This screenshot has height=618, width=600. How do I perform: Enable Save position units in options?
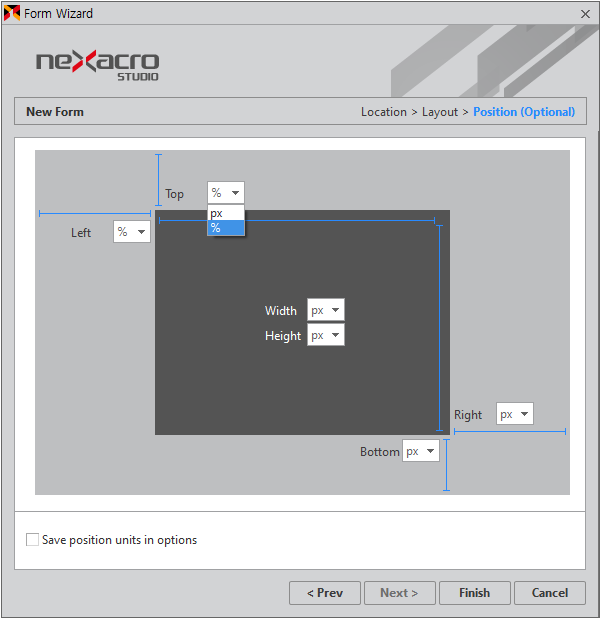pos(33,540)
